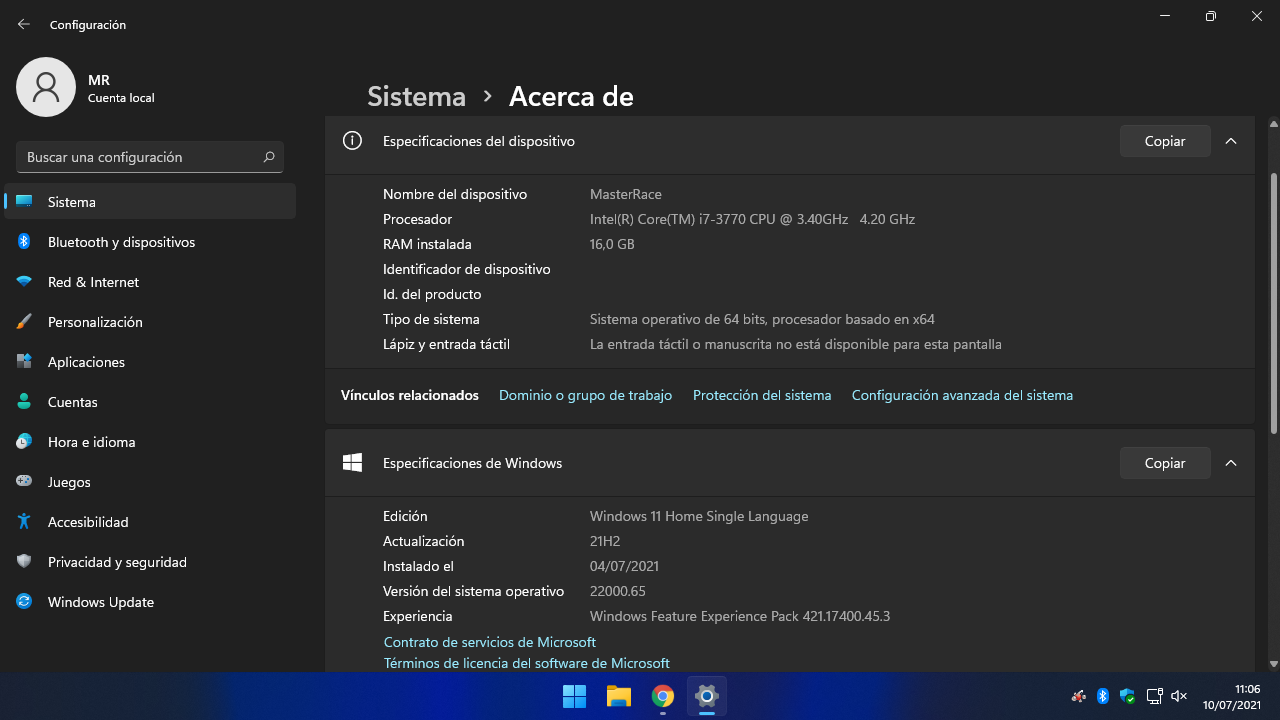Screen dimensions: 1280x720
Task: Collapse Especificaciones del dispositivo section
Action: point(1231,141)
